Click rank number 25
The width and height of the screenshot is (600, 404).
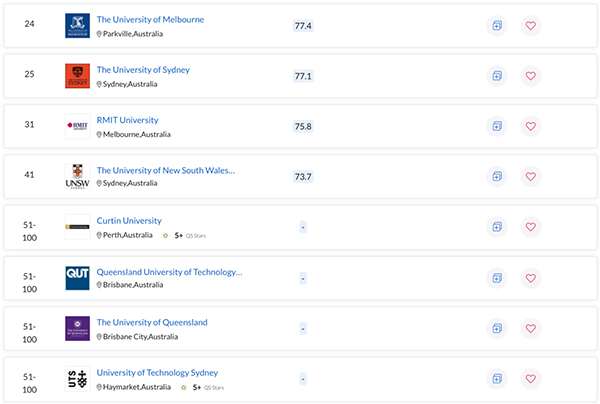[29, 74]
